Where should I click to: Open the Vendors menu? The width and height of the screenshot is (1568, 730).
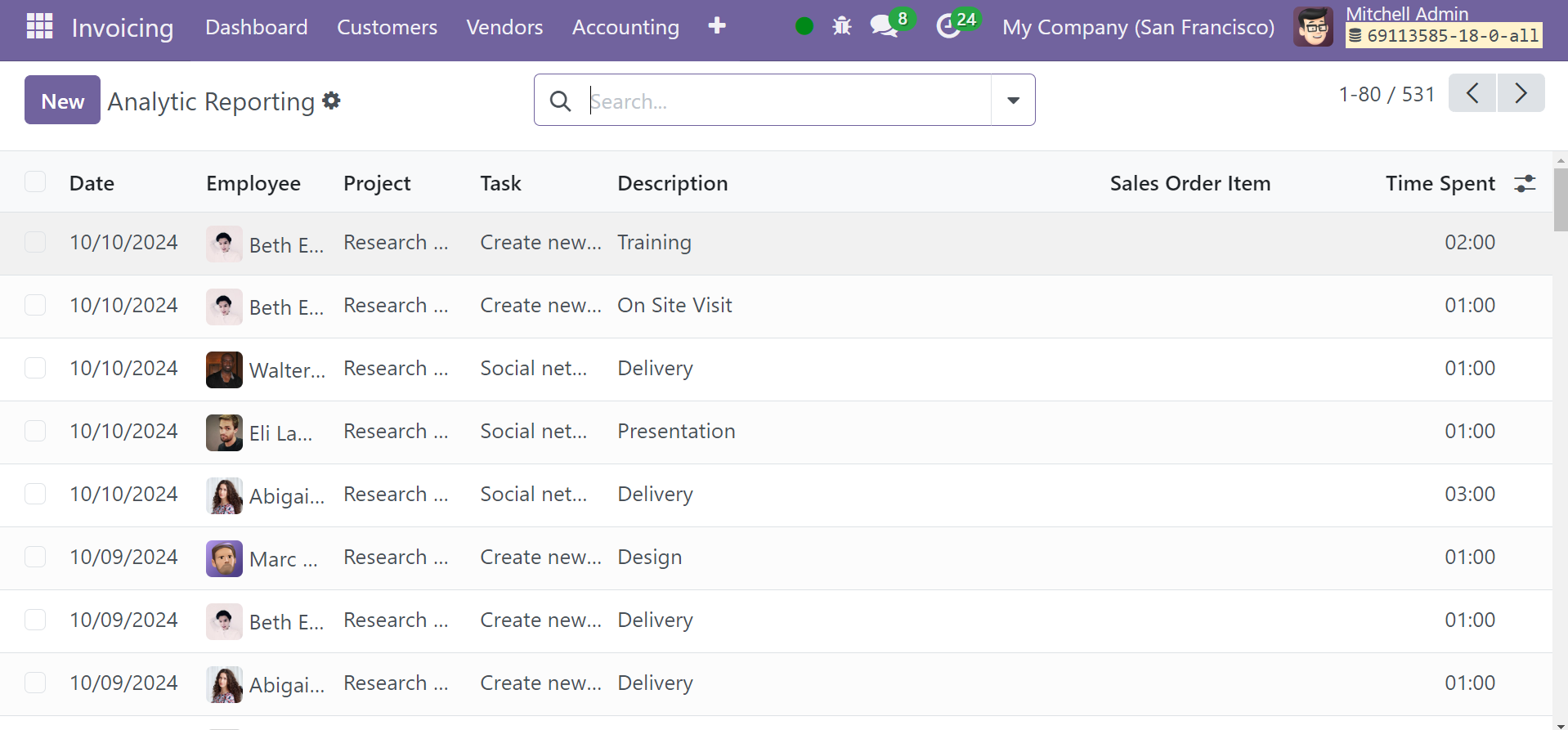click(x=504, y=27)
